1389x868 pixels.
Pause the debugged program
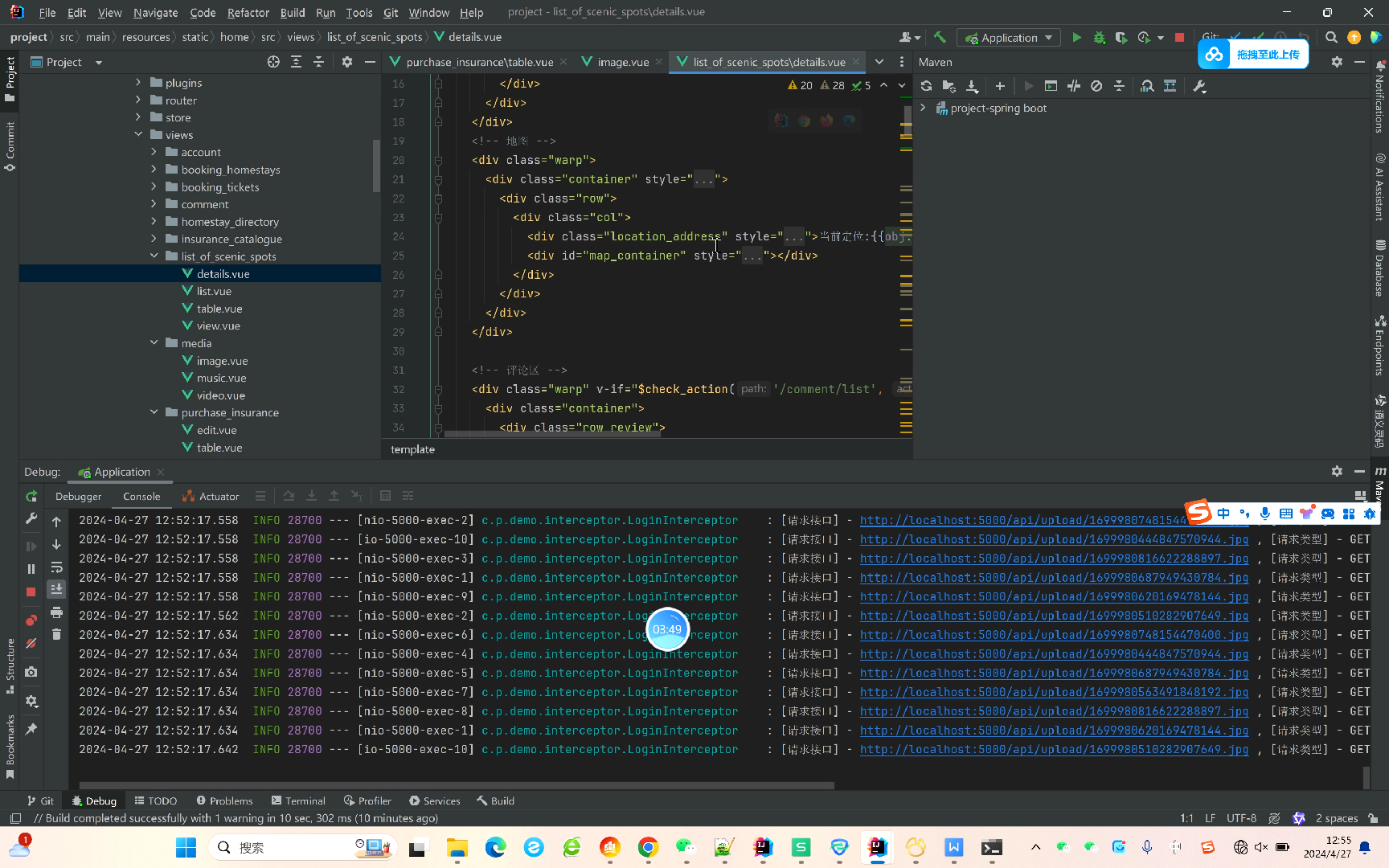tap(31, 569)
